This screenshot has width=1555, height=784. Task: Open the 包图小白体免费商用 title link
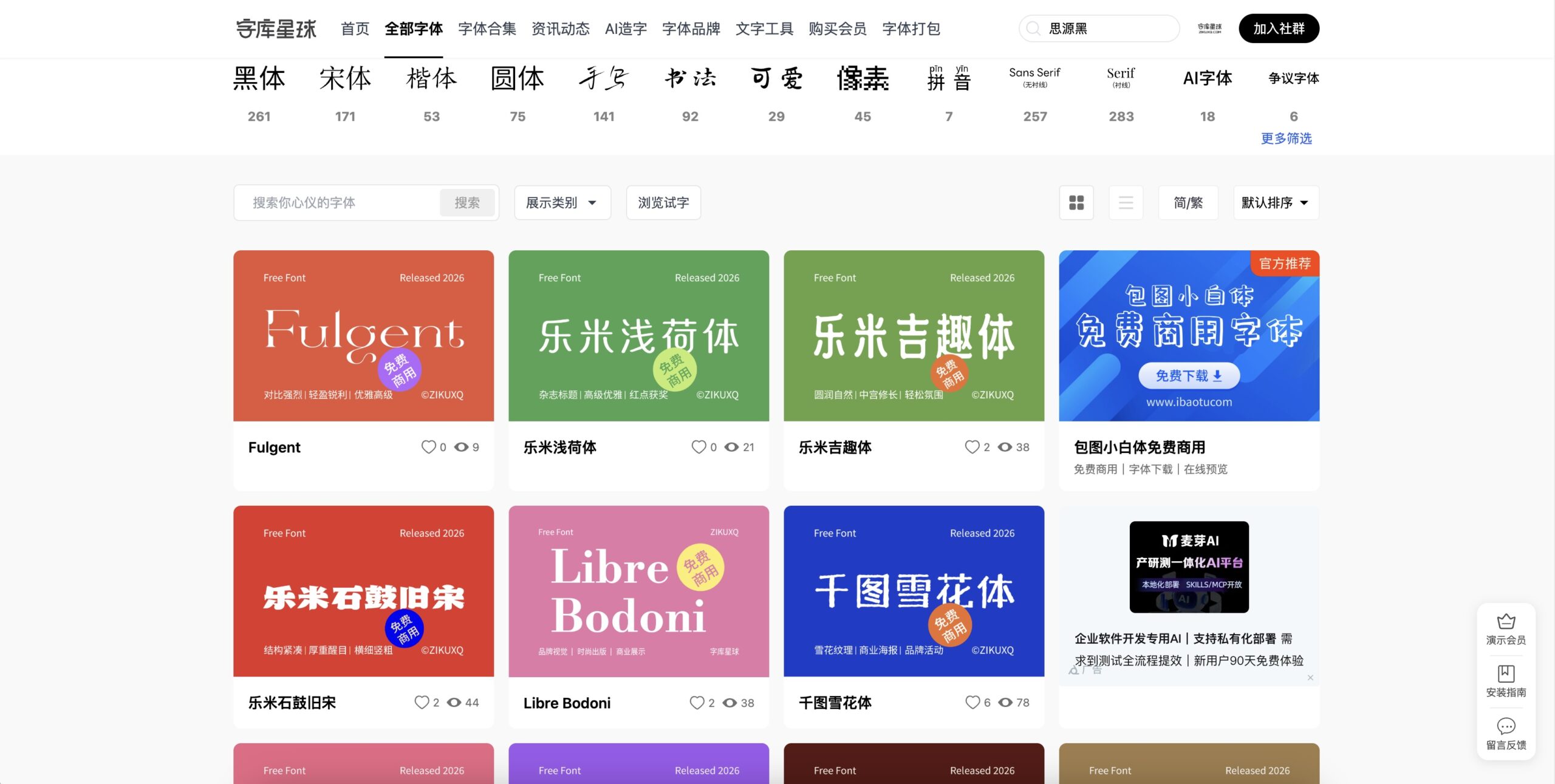tap(1140, 448)
